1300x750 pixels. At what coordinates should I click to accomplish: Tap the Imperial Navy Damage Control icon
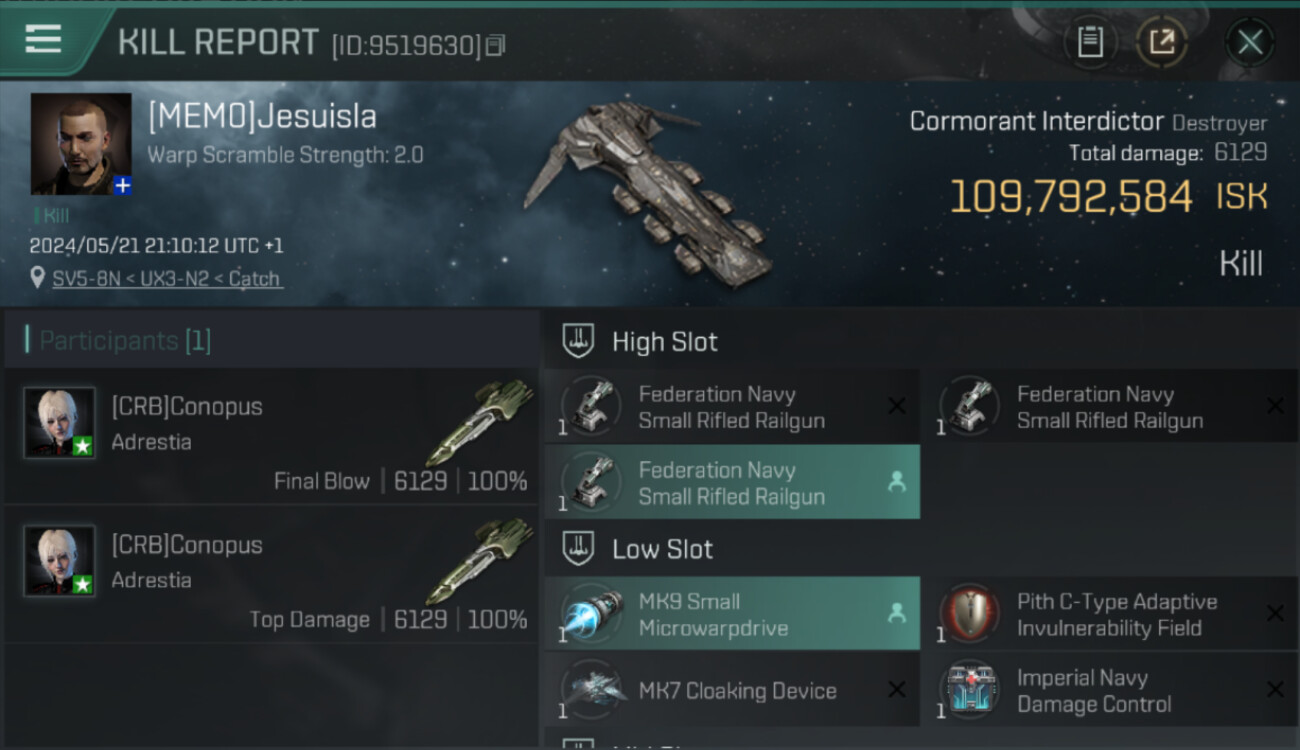pyautogui.click(x=970, y=690)
